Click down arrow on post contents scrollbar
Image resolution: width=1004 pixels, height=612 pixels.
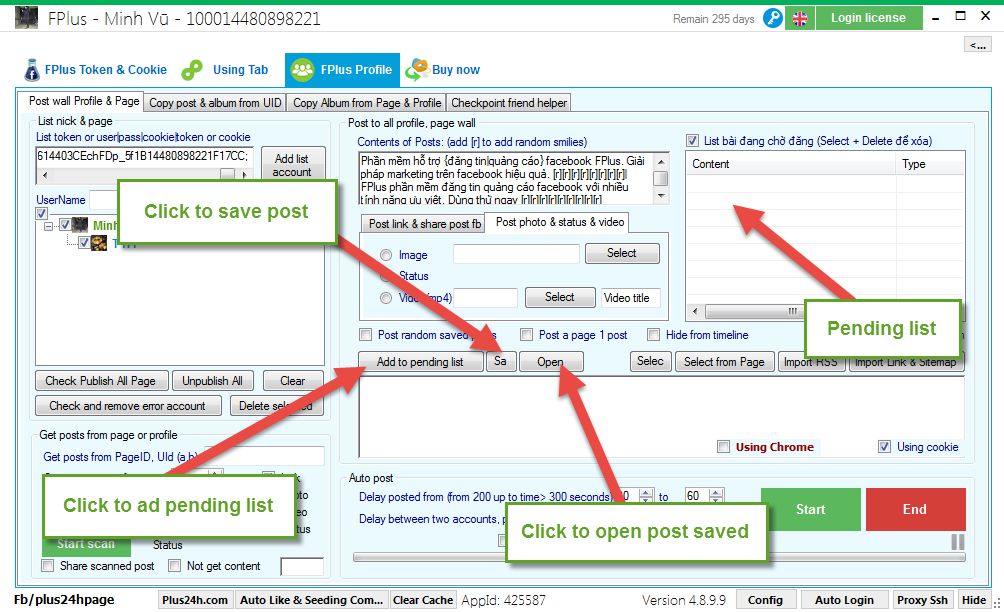point(661,197)
